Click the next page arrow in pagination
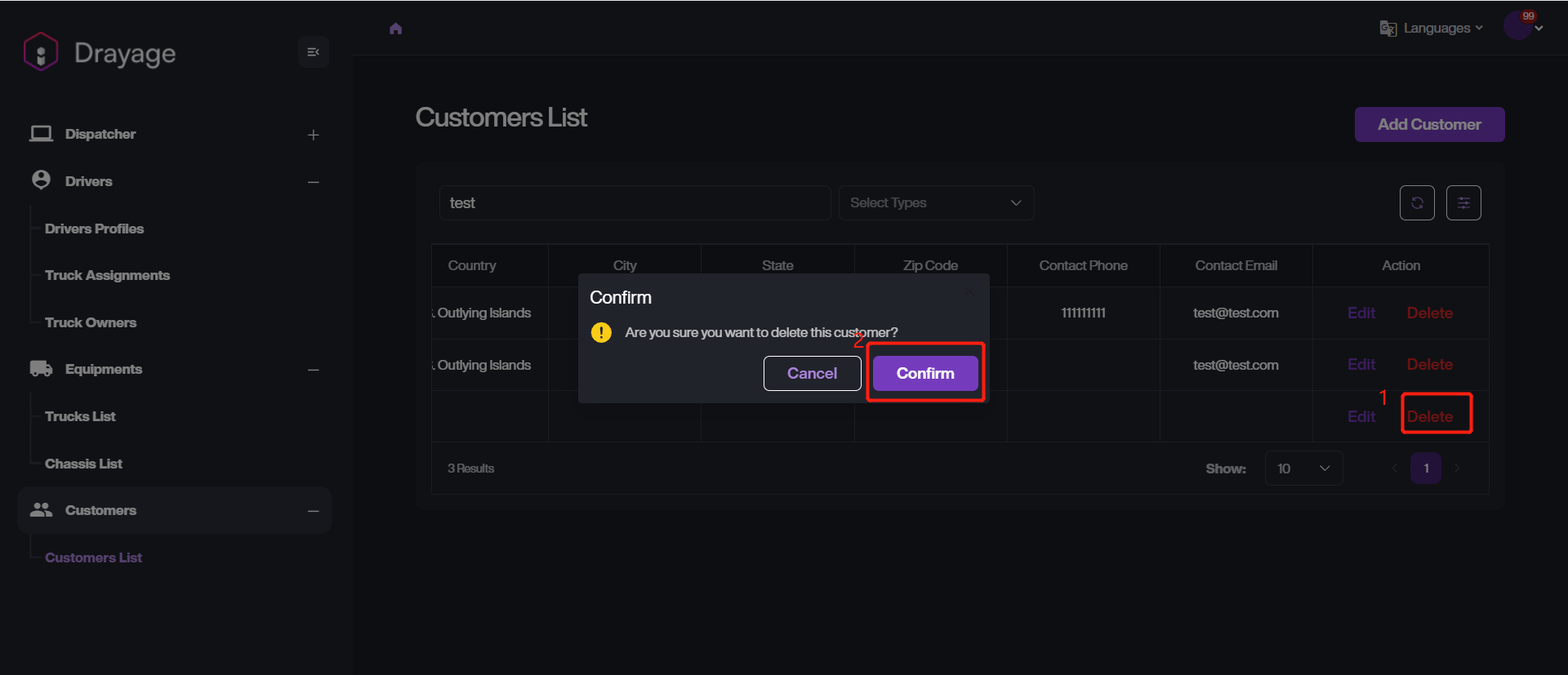The image size is (1568, 675). click(x=1457, y=469)
